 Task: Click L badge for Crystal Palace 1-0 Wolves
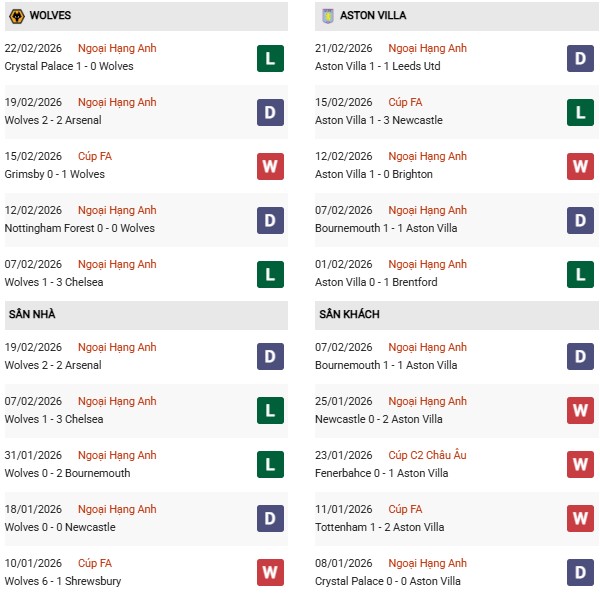(270, 59)
